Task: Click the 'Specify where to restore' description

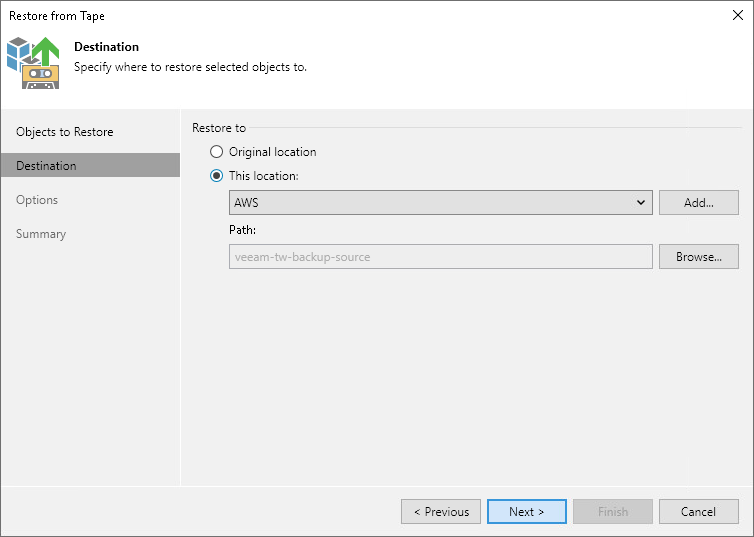Action: [x=190, y=67]
